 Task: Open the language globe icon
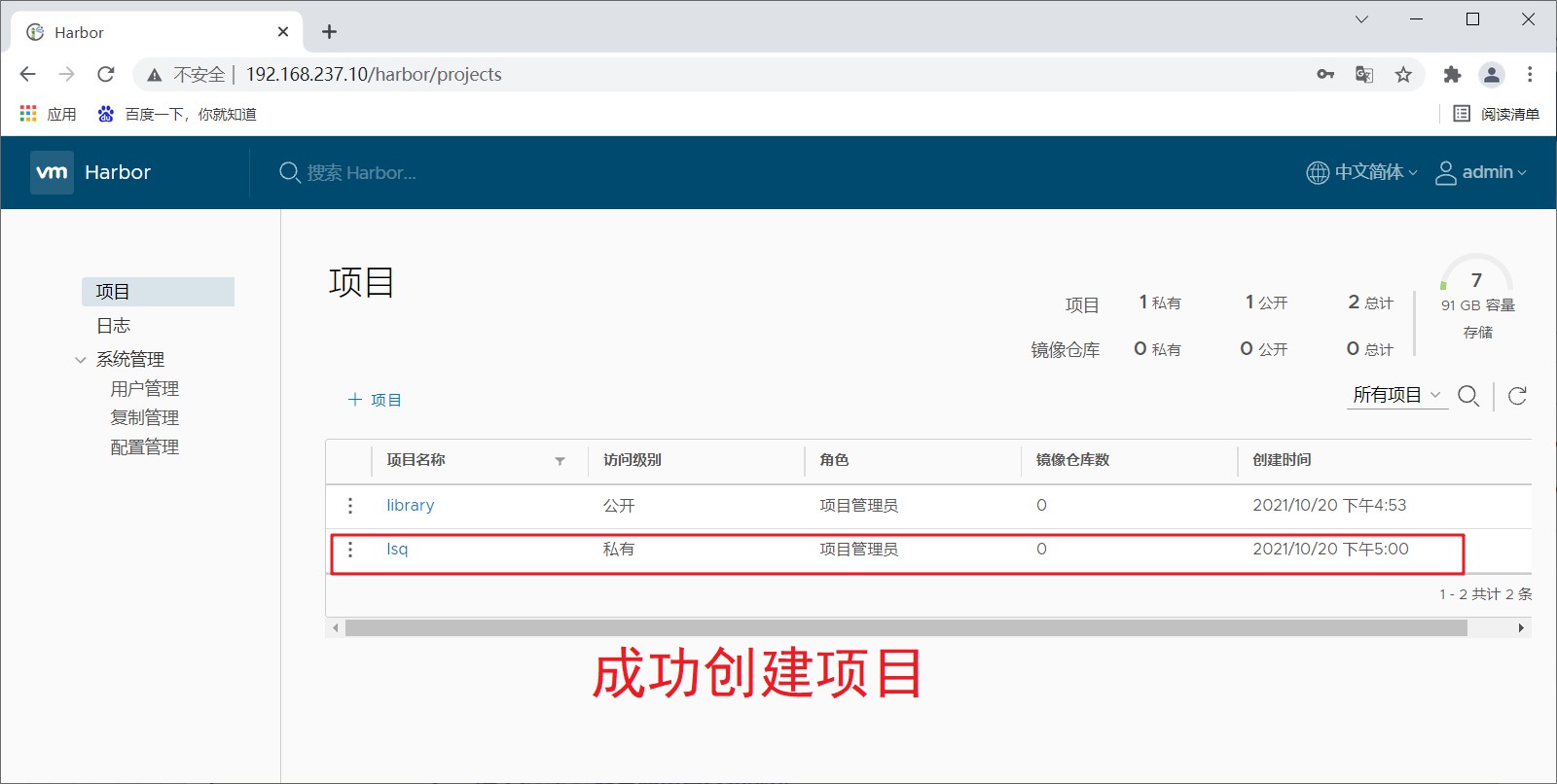tap(1318, 172)
